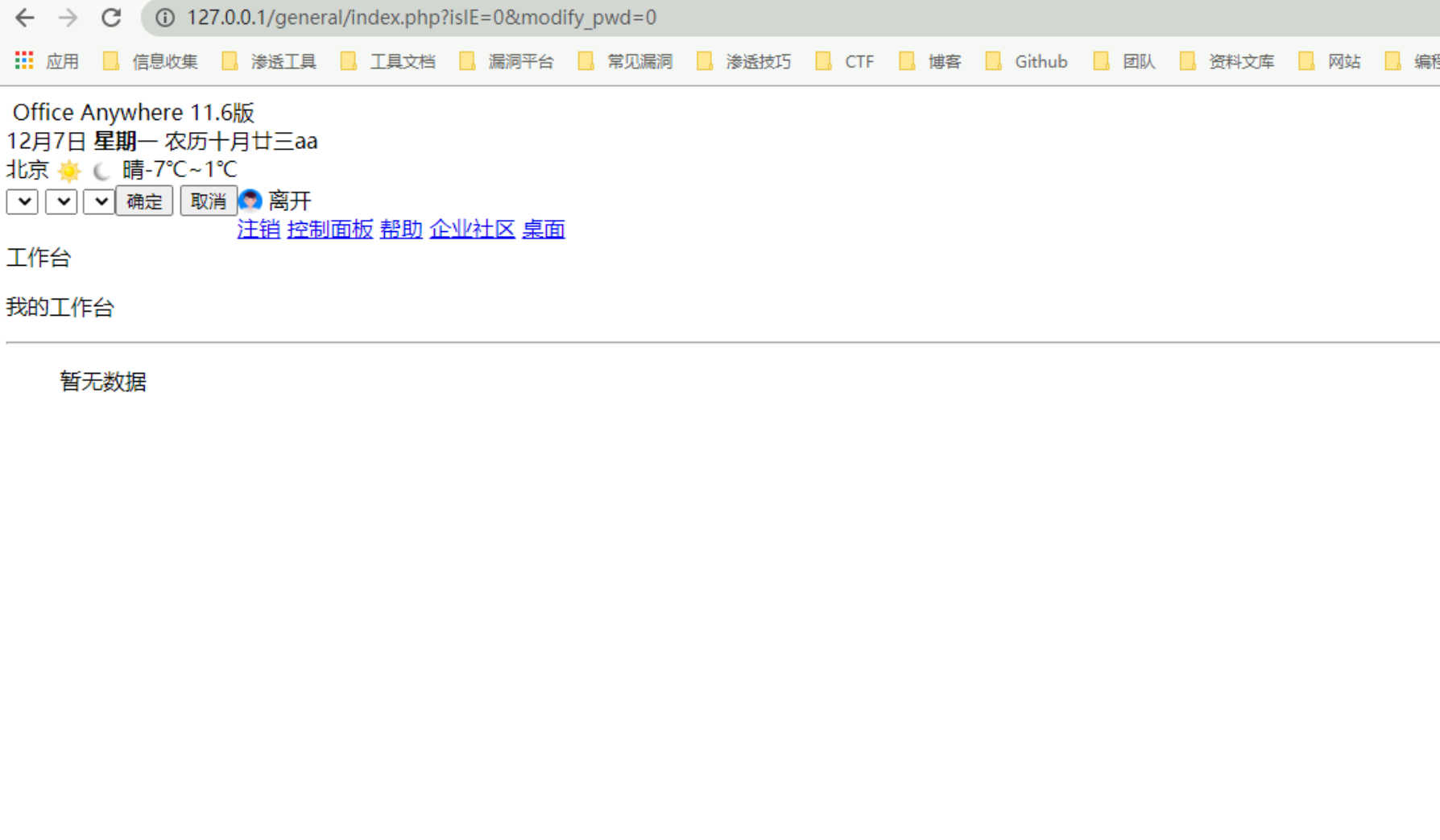Click the browser forward arrow

[x=68, y=18]
